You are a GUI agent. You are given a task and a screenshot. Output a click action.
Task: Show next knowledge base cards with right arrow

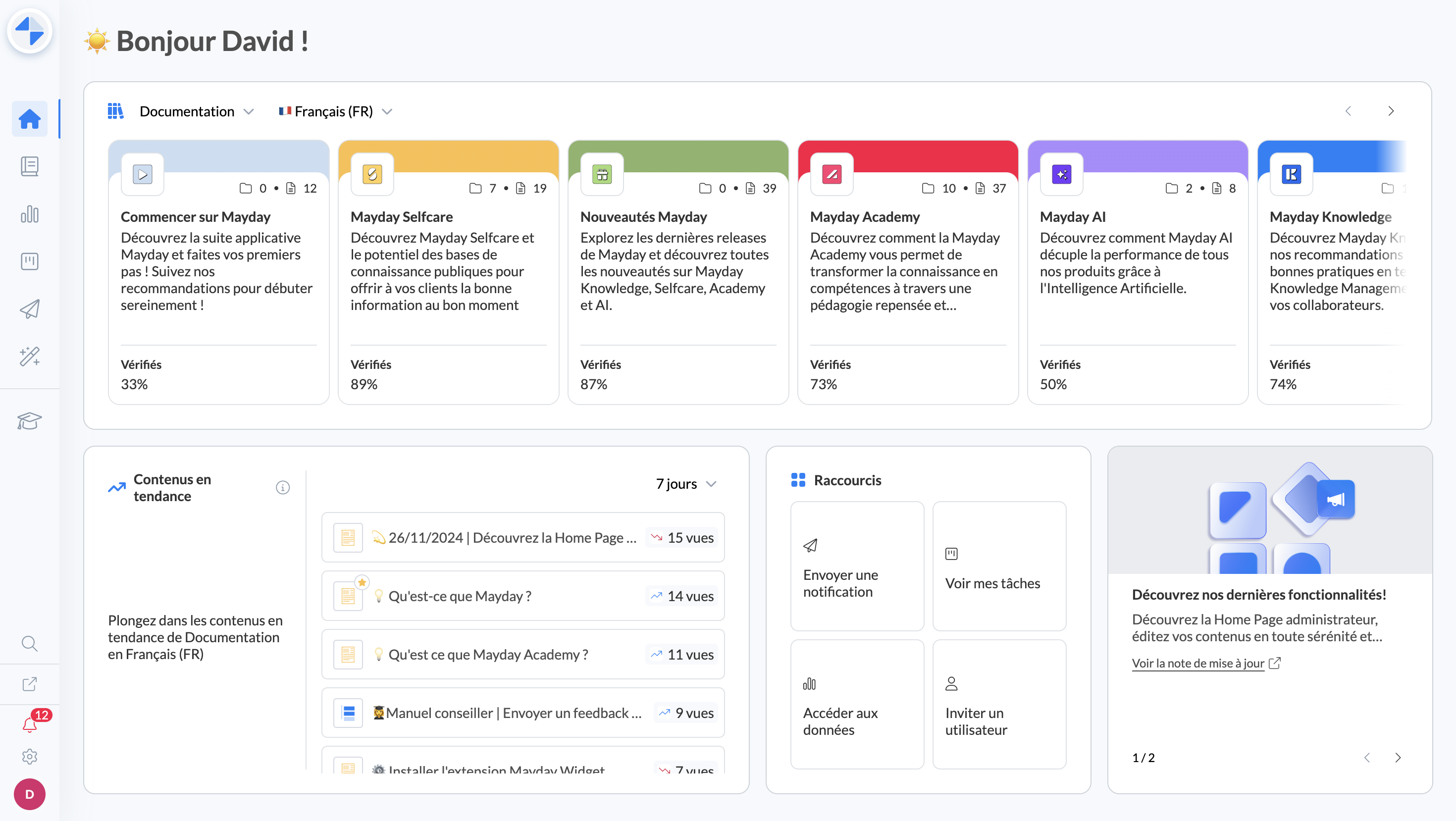click(1391, 111)
